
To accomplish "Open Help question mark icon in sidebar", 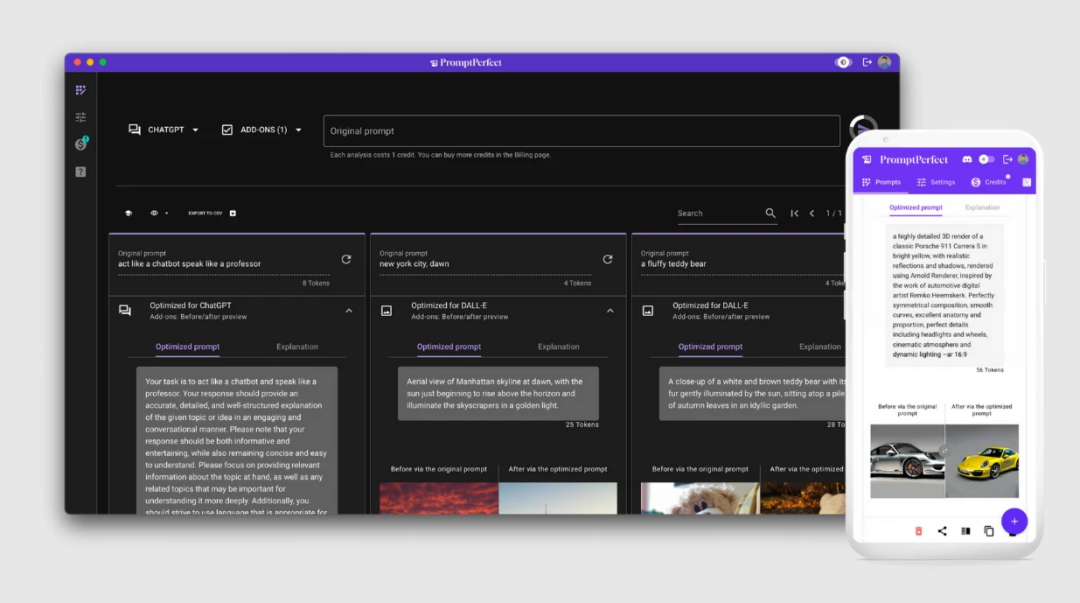I will click(x=81, y=172).
